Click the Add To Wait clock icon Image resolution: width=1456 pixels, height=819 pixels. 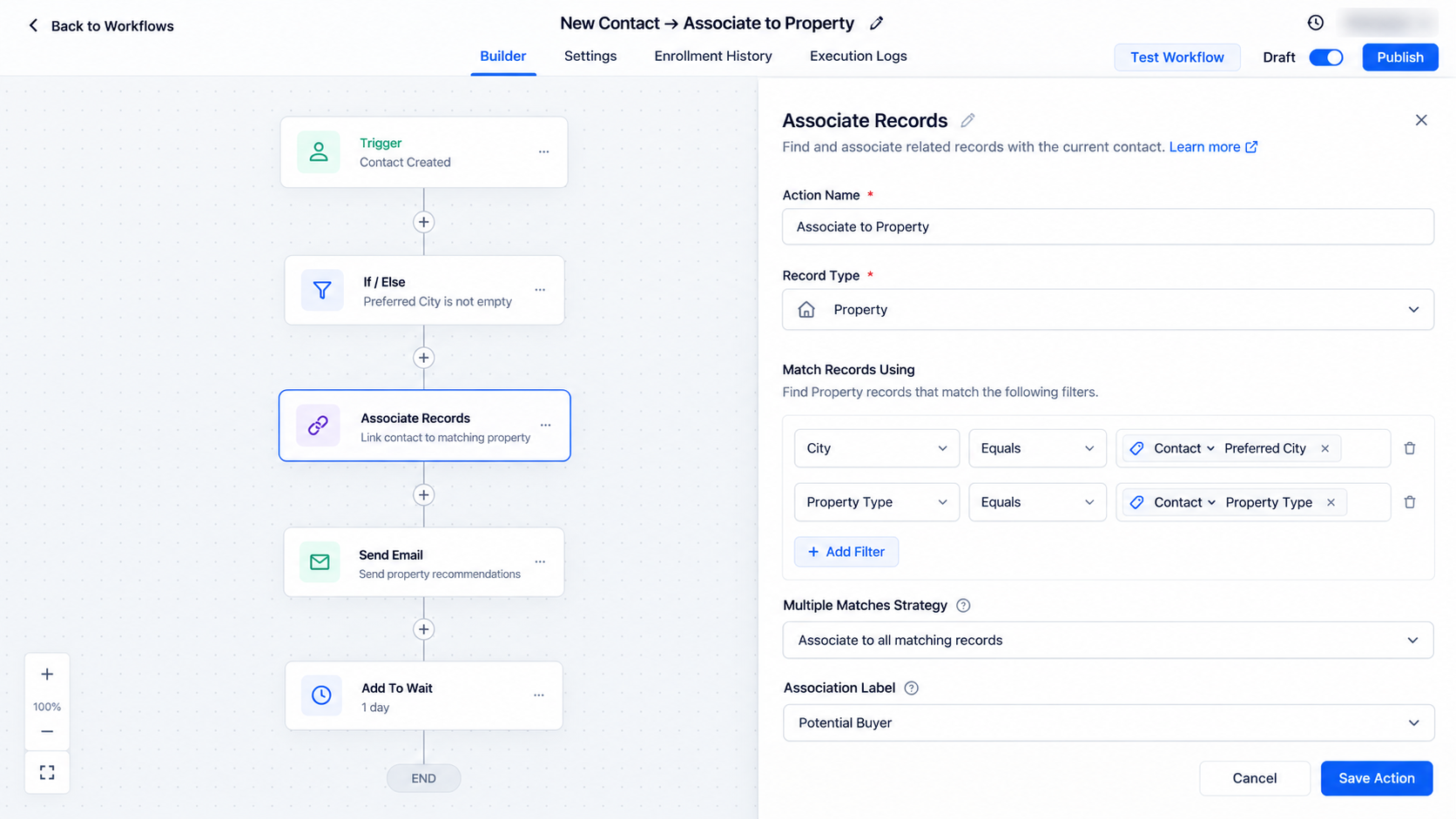(321, 695)
